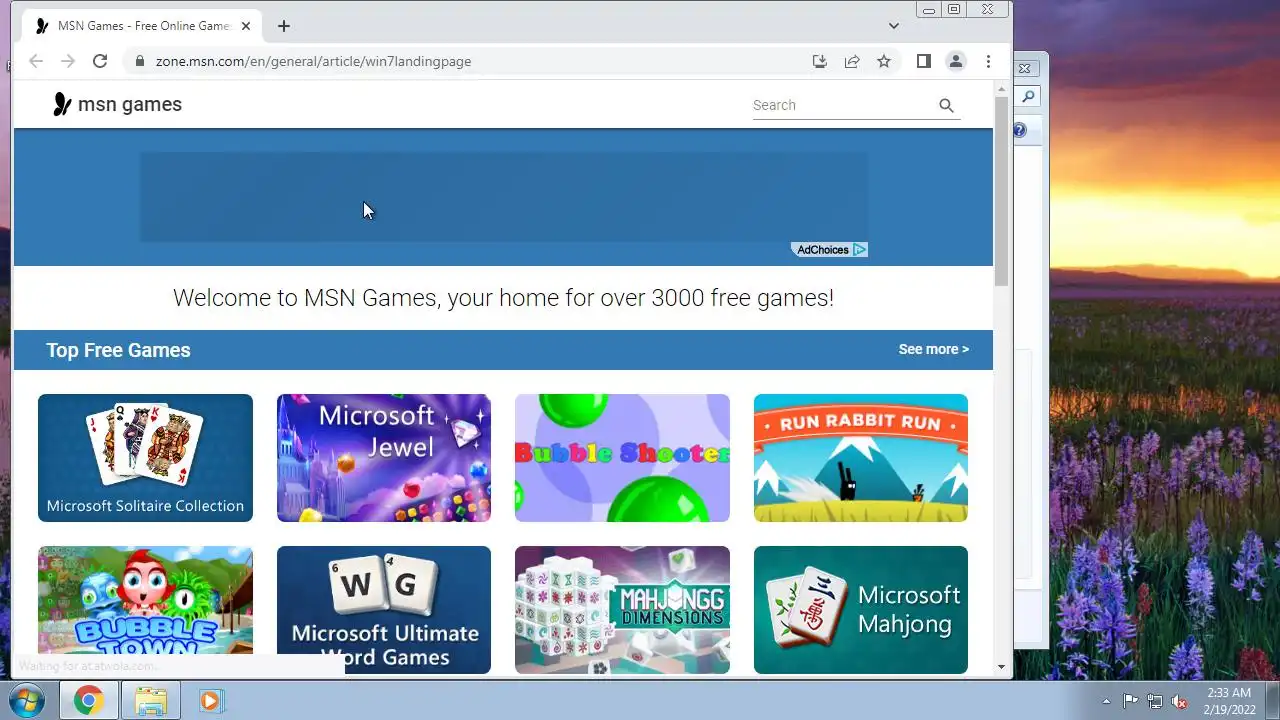Click the search magnifier icon
This screenshot has width=1280, height=720.
[x=946, y=105]
